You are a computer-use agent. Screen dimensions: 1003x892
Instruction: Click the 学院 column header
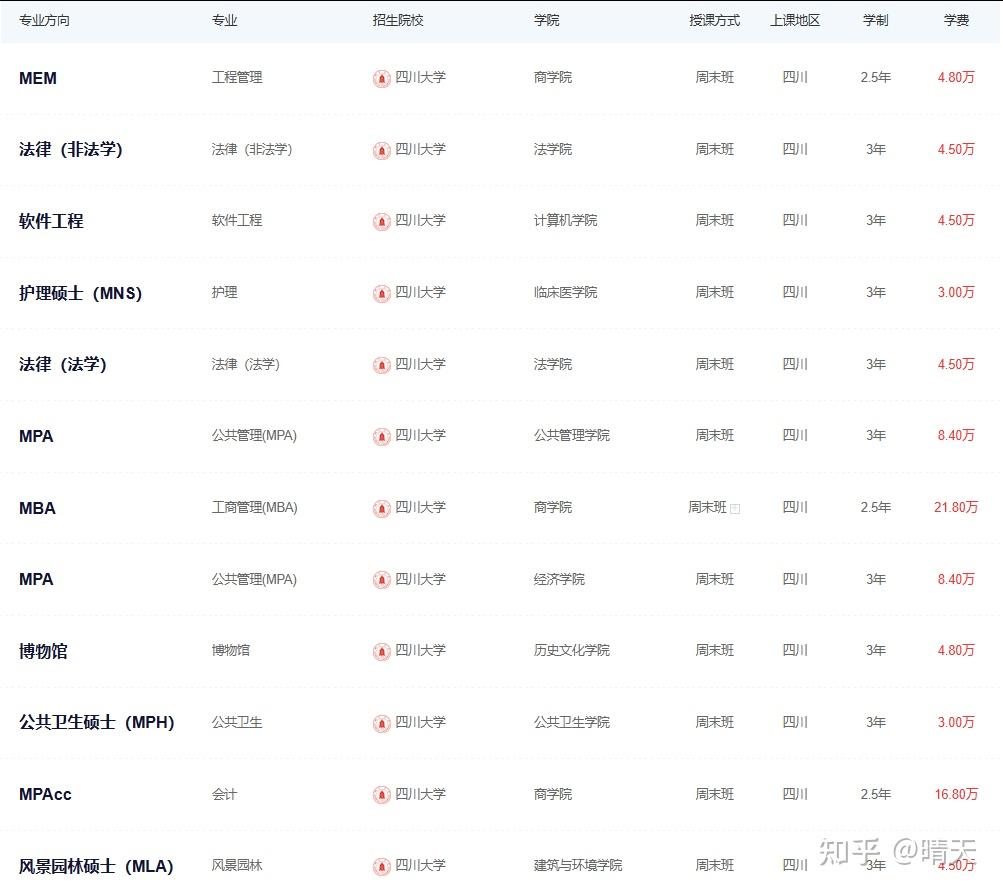[x=546, y=20]
